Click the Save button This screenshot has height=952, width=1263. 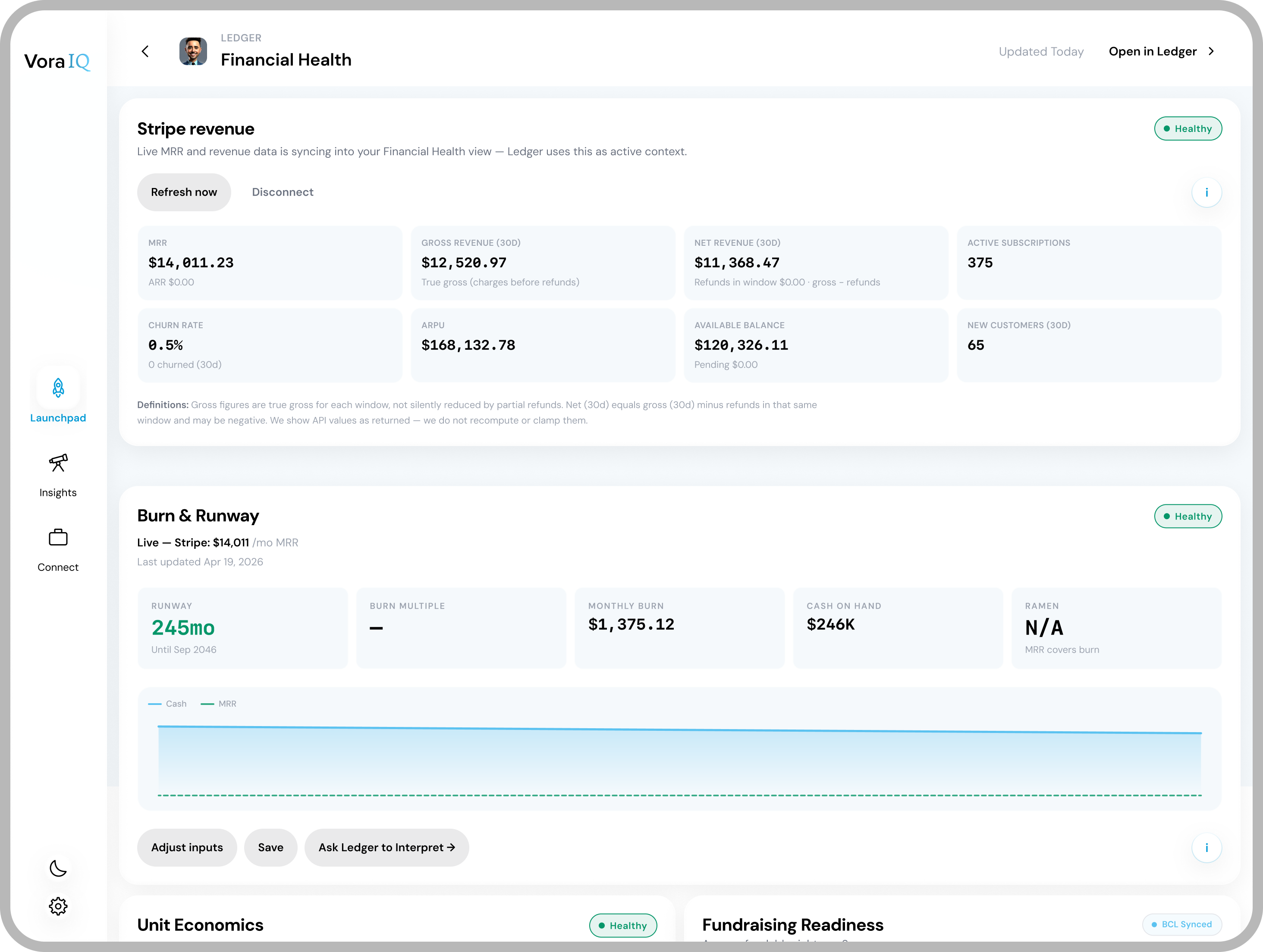(x=270, y=848)
